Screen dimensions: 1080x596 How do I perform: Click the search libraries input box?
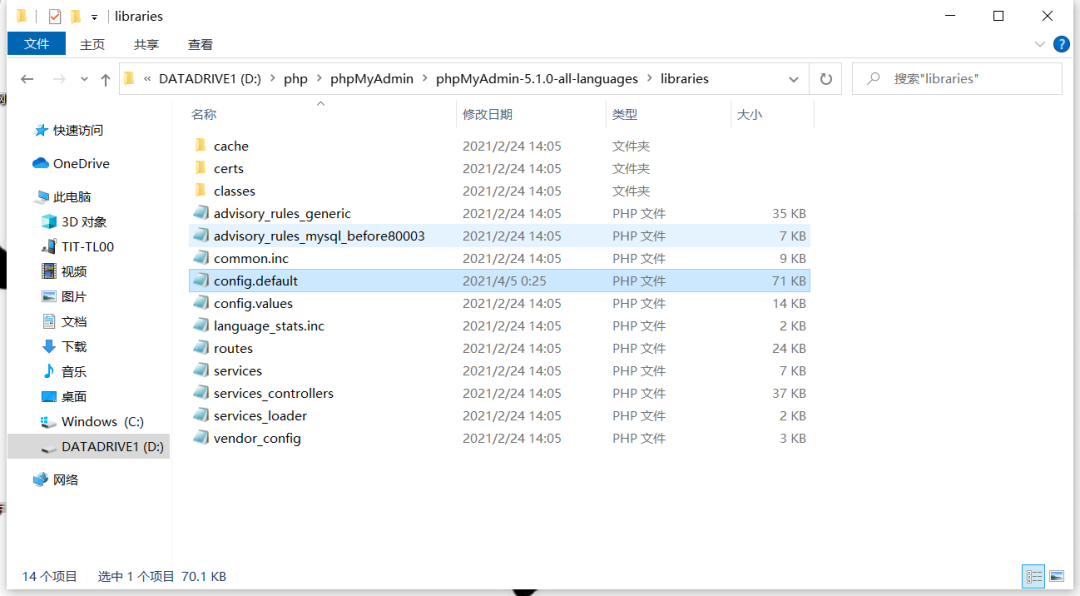click(x=957, y=79)
